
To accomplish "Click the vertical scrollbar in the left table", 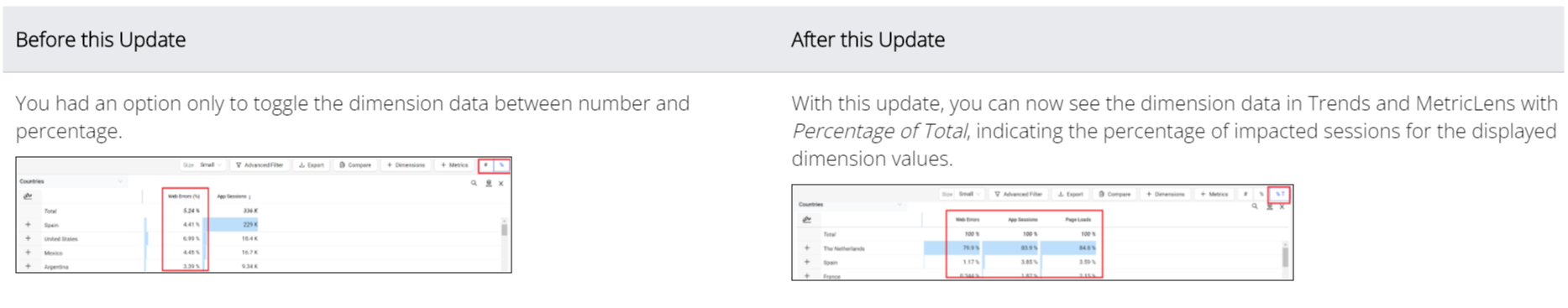I will 504,229.
